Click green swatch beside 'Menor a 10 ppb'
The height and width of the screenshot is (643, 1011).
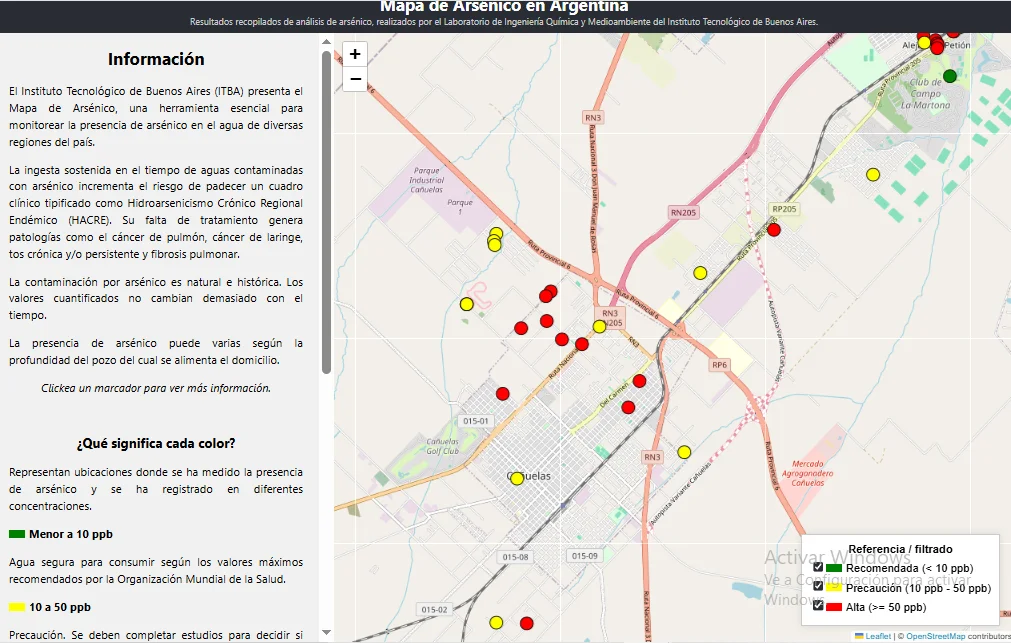17,534
